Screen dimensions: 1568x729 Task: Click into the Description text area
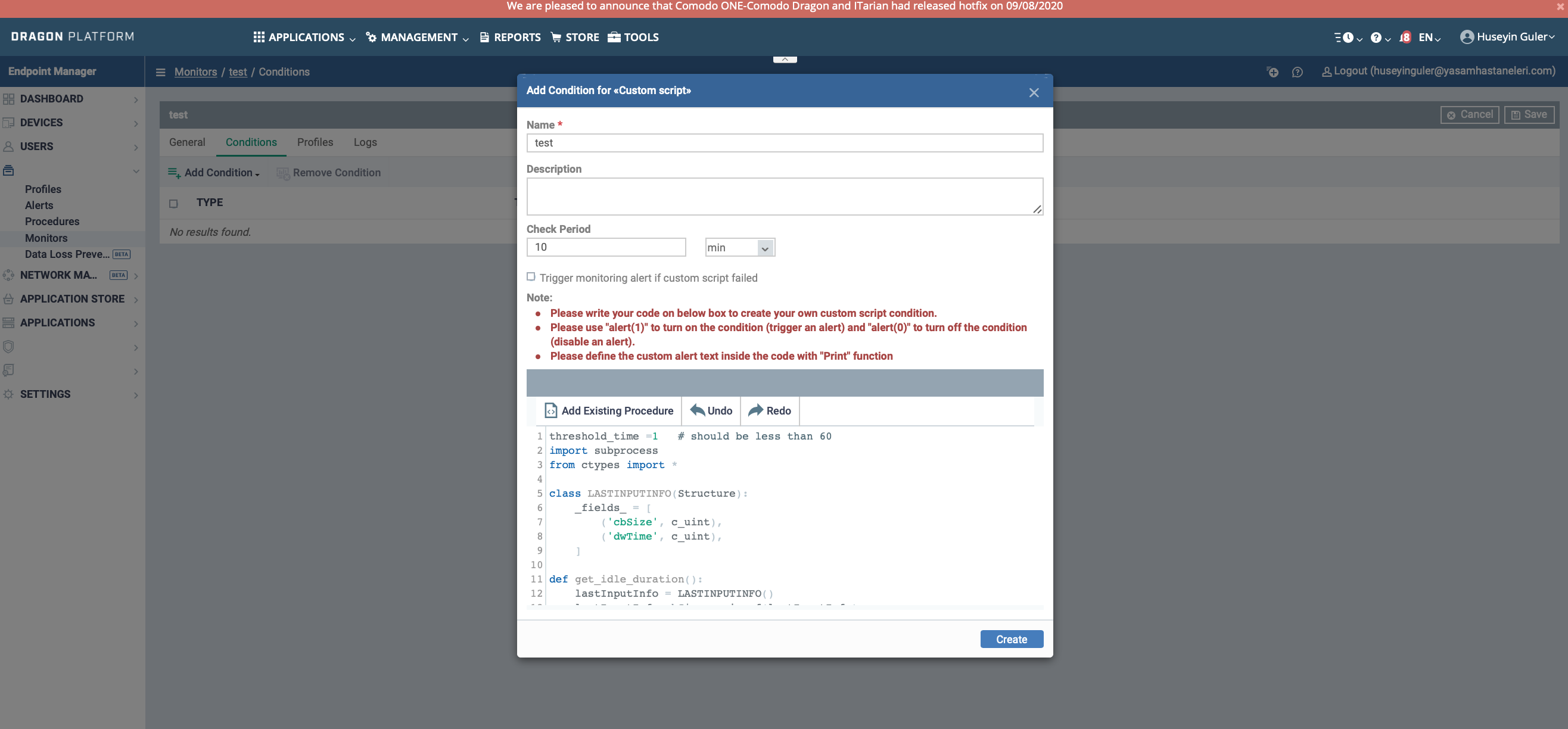coord(785,196)
